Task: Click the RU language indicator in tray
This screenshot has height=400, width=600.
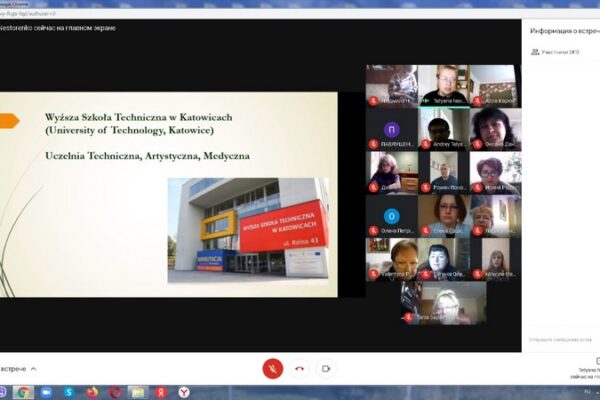Action: [x=587, y=392]
